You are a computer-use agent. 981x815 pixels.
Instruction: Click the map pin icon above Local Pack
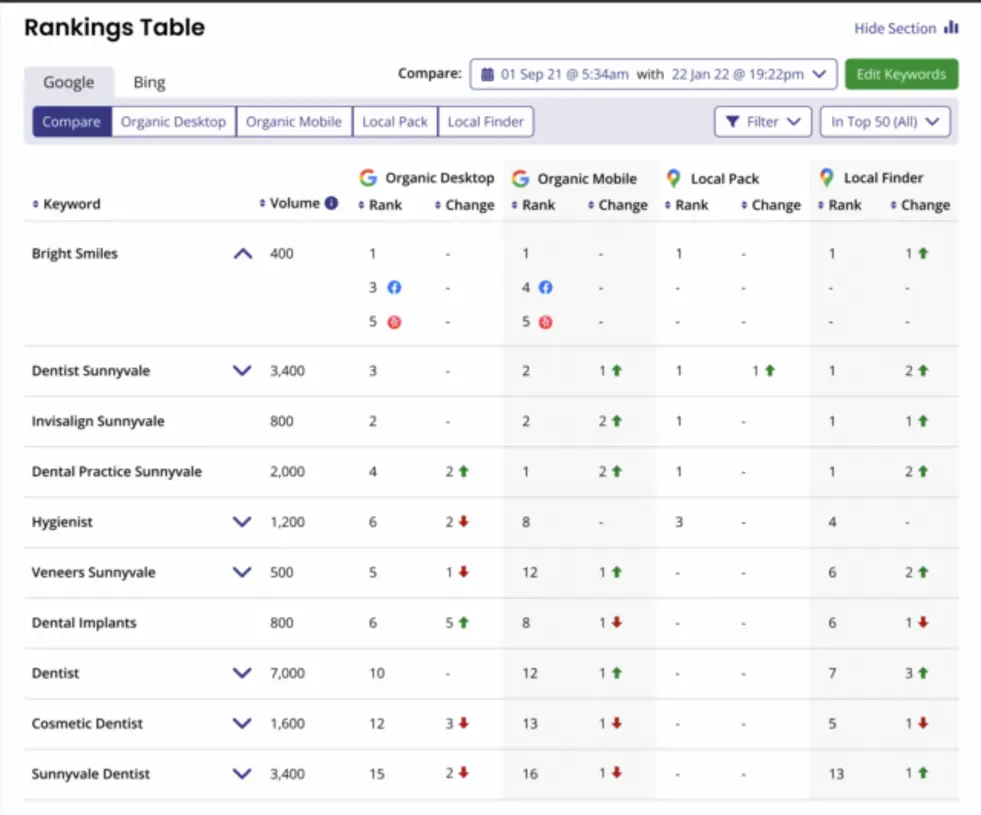tap(671, 178)
